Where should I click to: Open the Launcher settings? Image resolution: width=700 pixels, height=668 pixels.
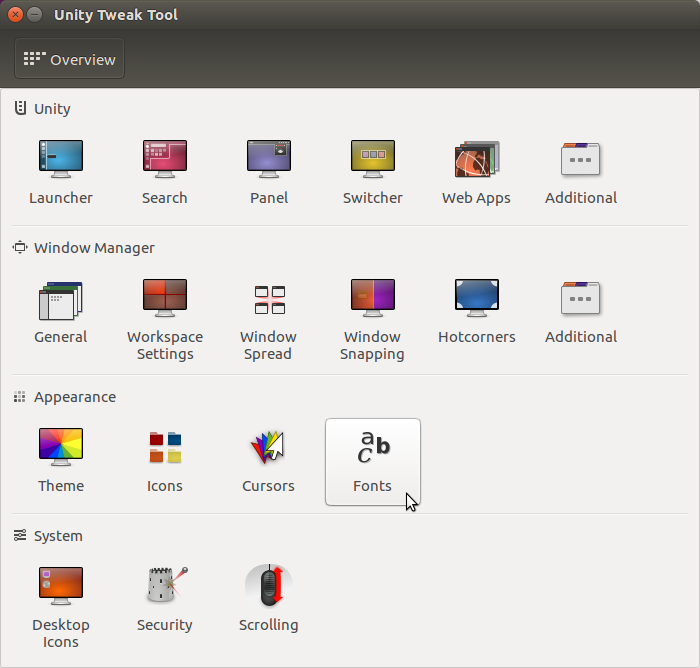pos(61,171)
